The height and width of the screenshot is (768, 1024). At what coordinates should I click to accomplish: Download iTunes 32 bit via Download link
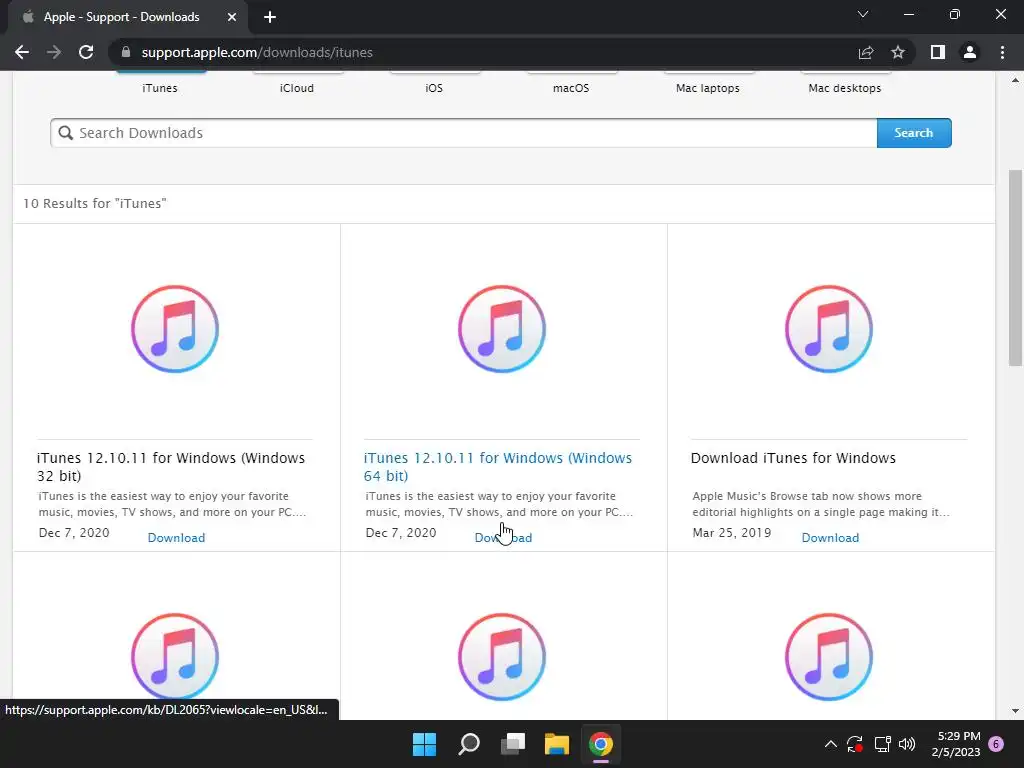pyautogui.click(x=176, y=537)
